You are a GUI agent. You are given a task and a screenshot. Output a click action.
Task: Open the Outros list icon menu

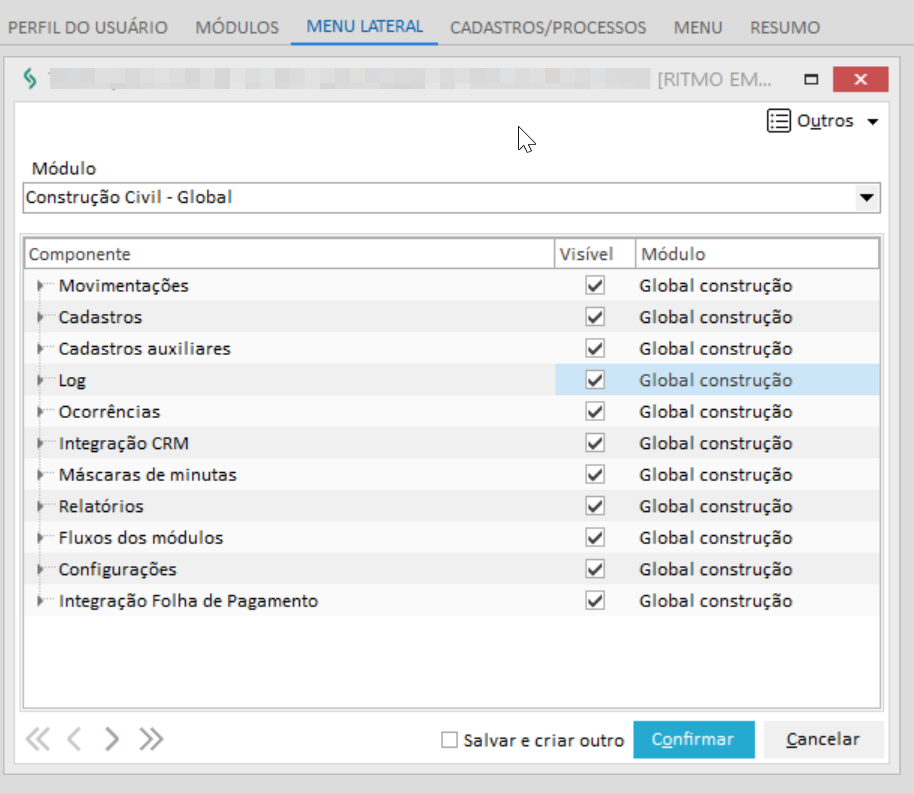pyautogui.click(x=778, y=121)
